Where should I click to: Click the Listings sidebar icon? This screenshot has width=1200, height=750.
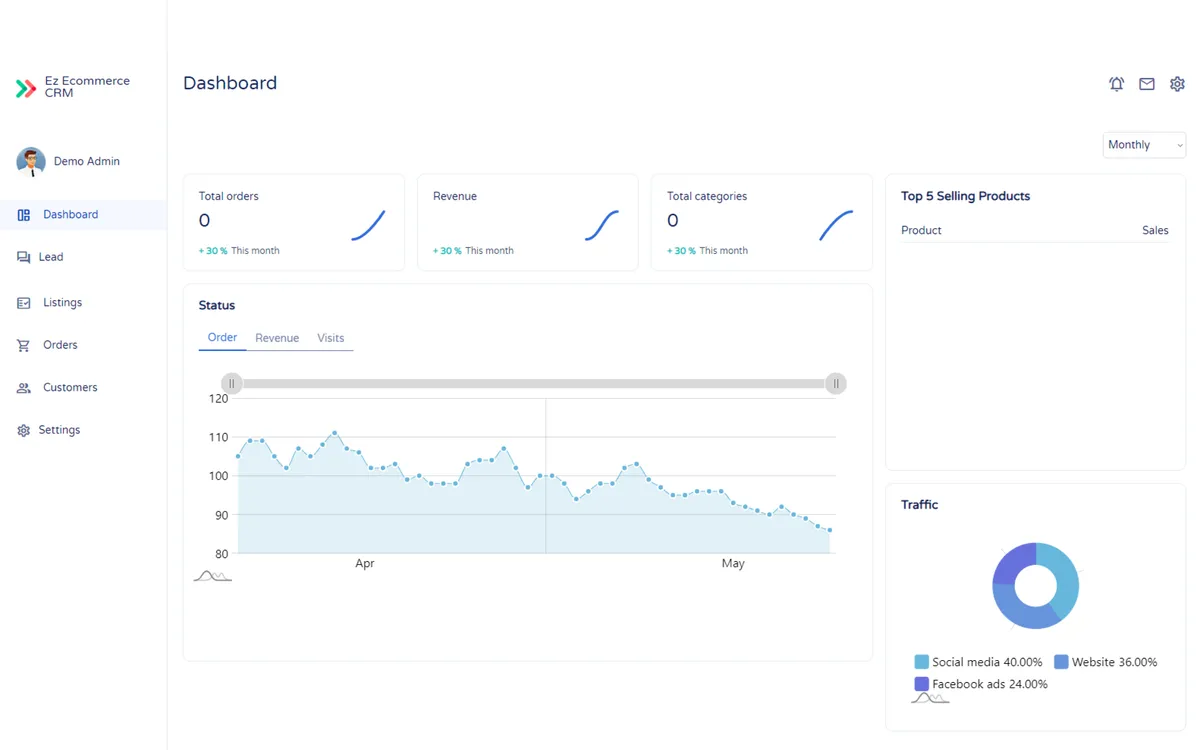point(24,302)
